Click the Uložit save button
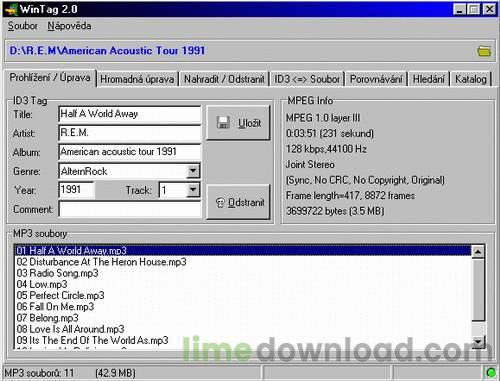 [x=238, y=123]
